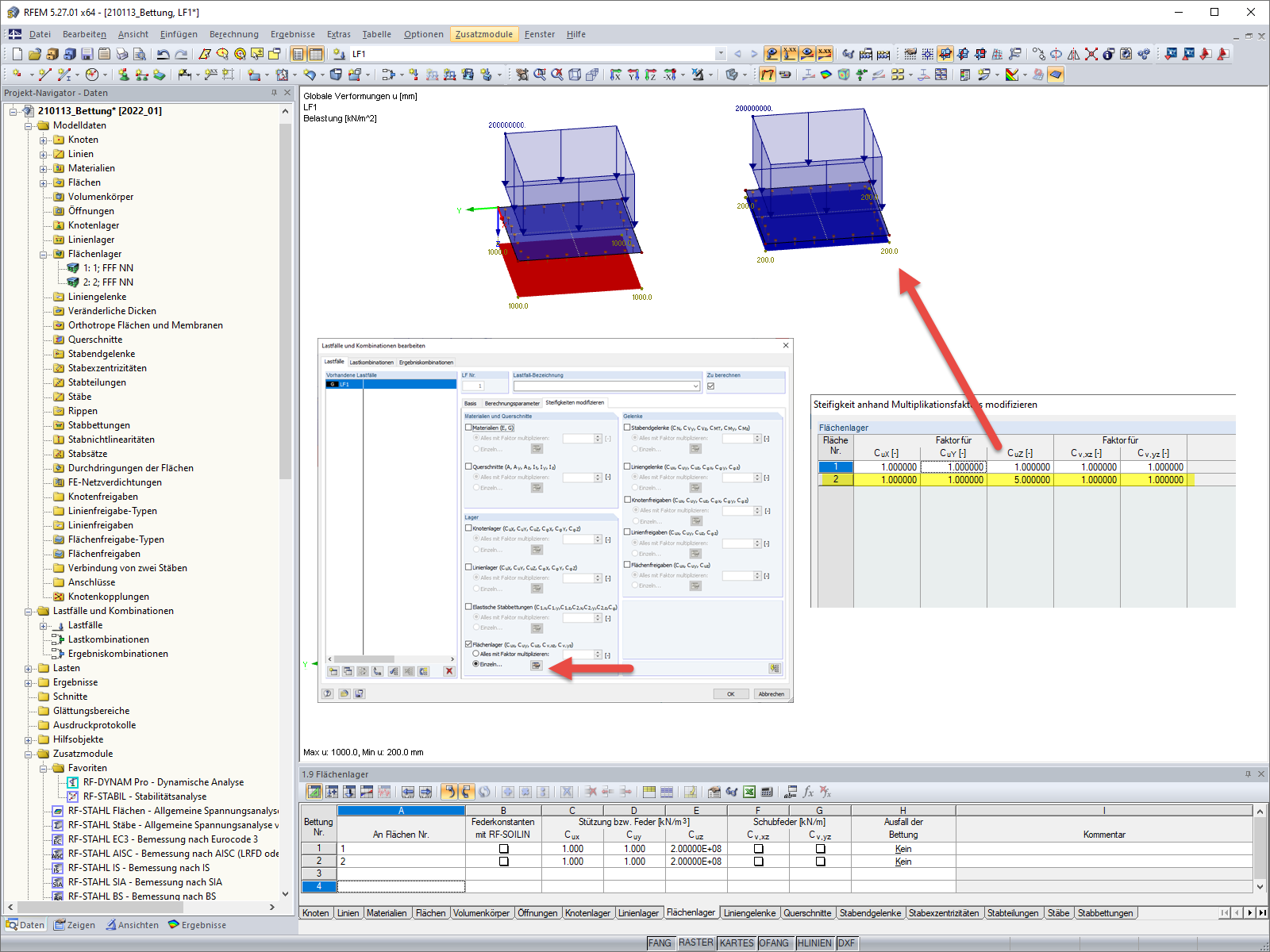The height and width of the screenshot is (952, 1270).
Task: Expand the Linien tree node
Action: [x=44, y=154]
